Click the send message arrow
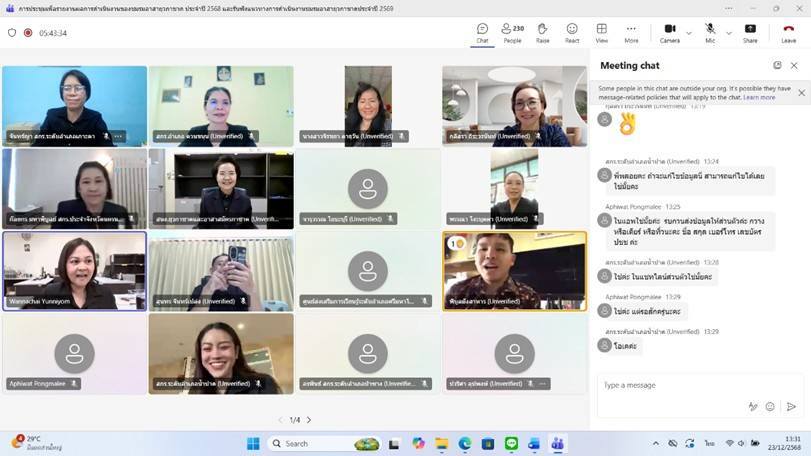Screen dimensions: 811x456 click(x=791, y=406)
